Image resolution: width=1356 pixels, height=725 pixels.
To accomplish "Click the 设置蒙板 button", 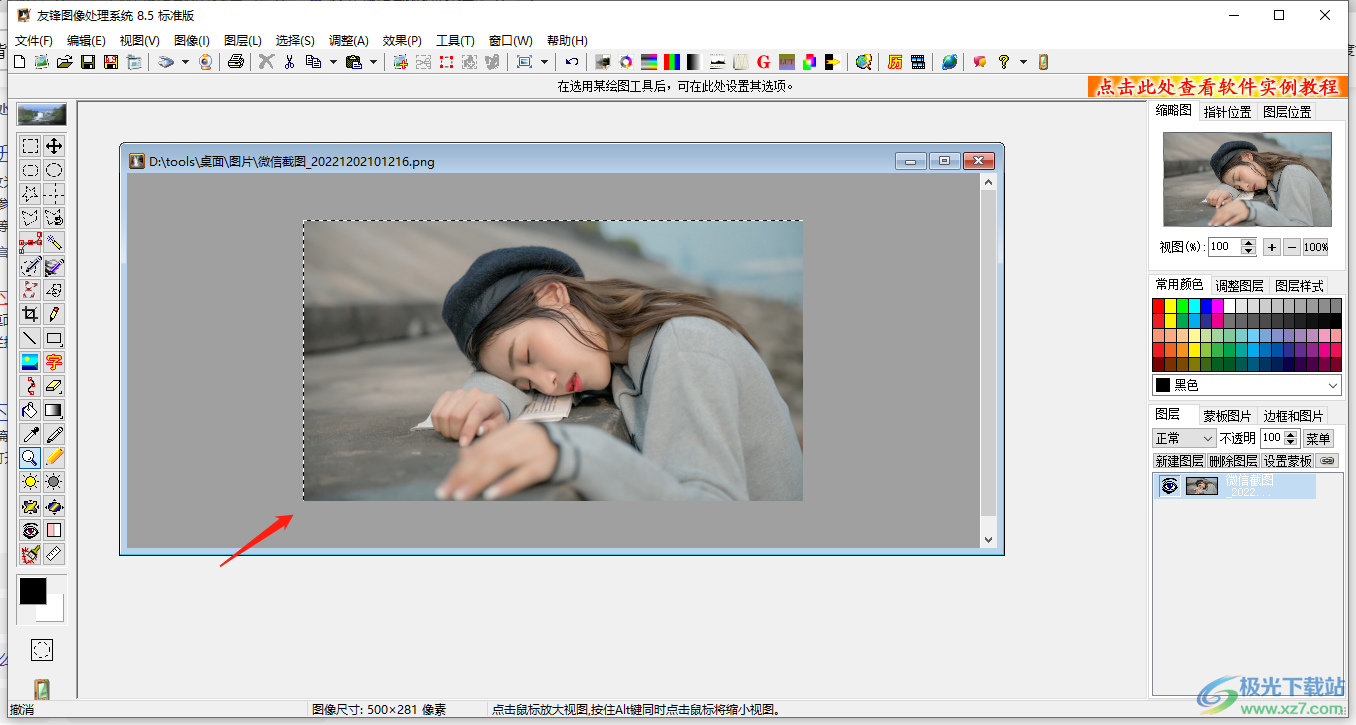I will click(x=1287, y=461).
